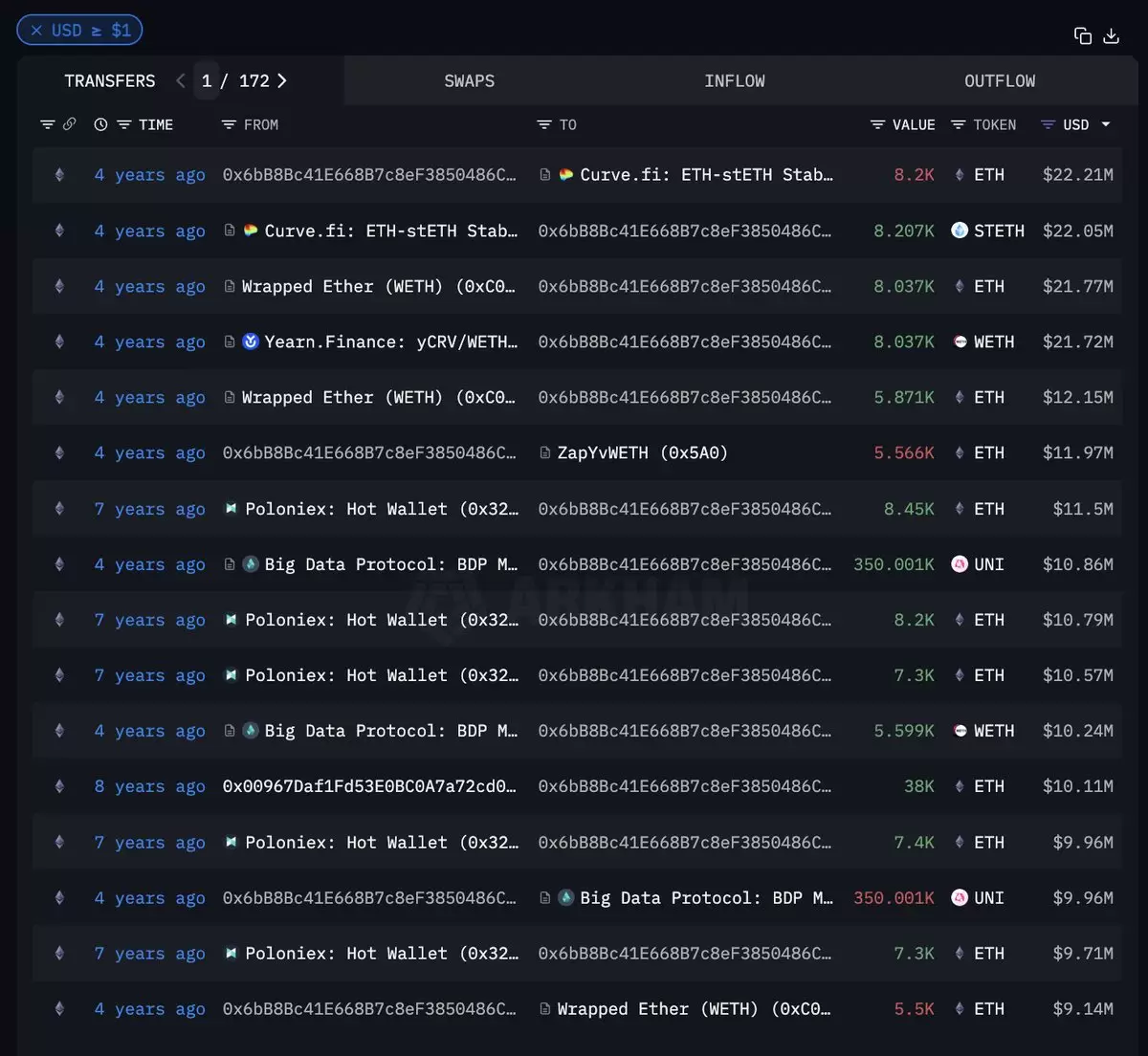Click ETH token icon in $9.14M row
The image size is (1148, 1056).
coord(960,1009)
